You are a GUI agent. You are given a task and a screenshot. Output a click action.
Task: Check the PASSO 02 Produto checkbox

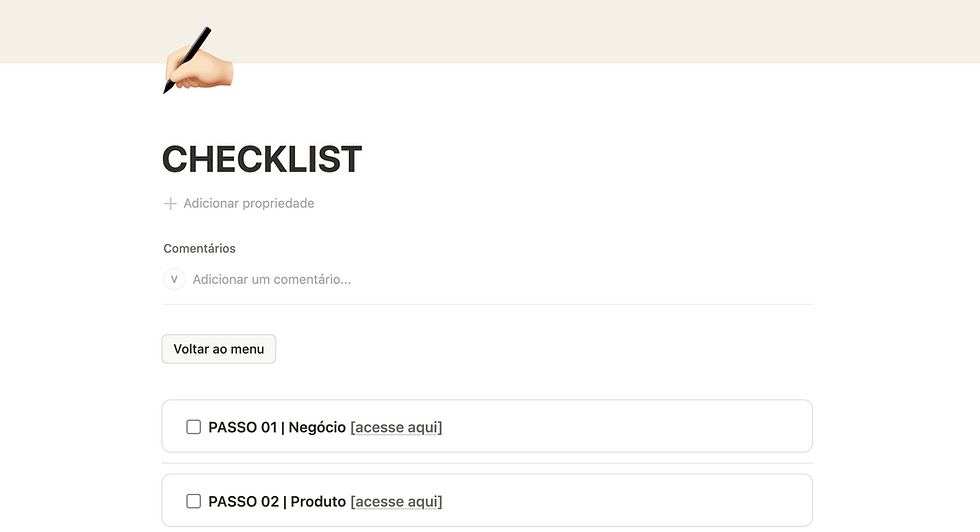pos(194,501)
